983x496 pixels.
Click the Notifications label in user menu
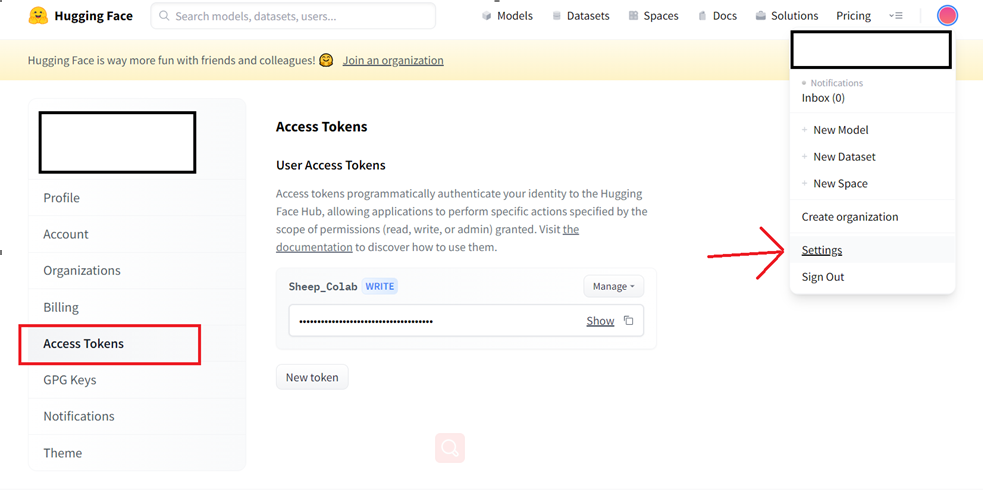[x=836, y=83]
